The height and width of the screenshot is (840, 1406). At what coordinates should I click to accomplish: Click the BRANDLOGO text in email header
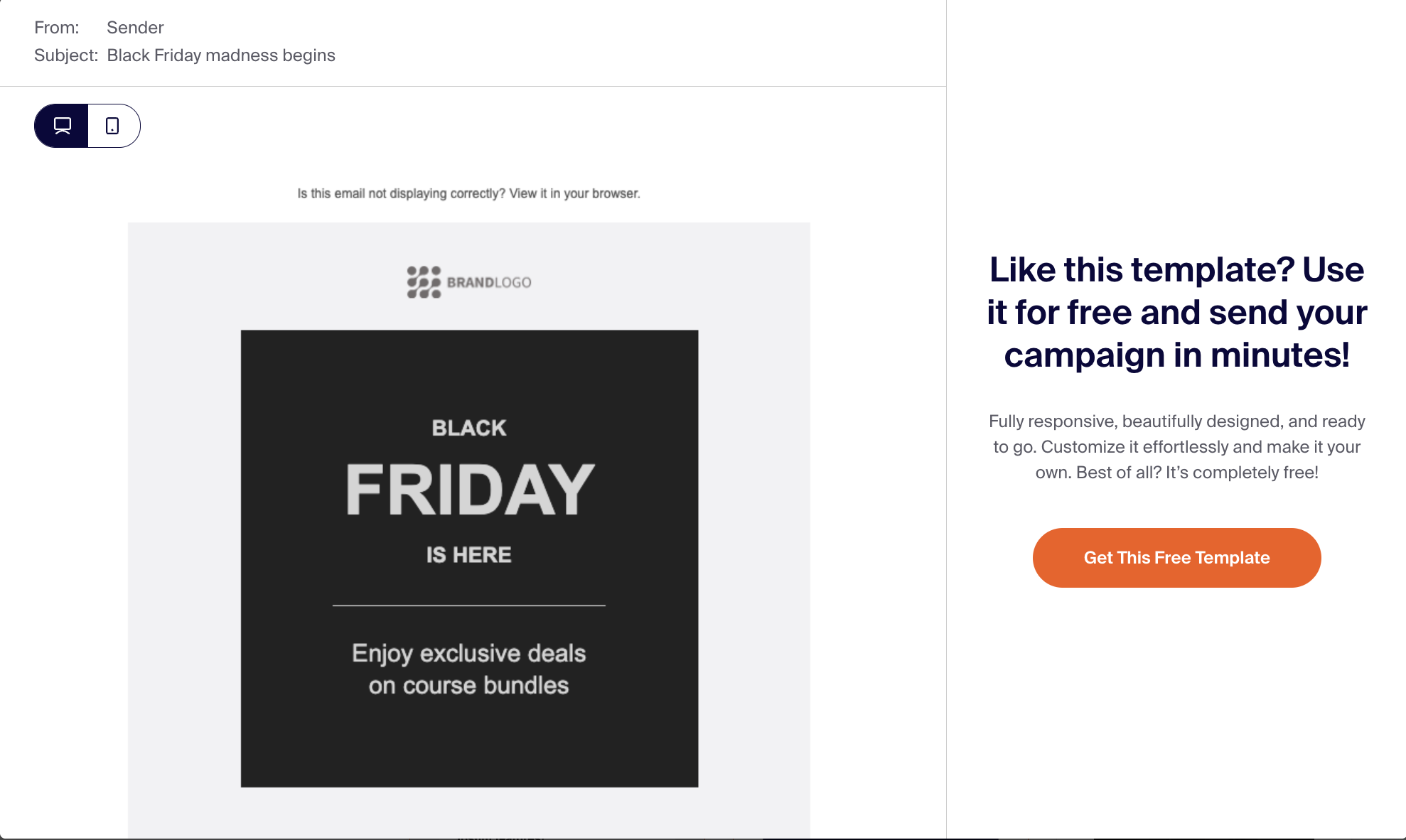(x=489, y=283)
